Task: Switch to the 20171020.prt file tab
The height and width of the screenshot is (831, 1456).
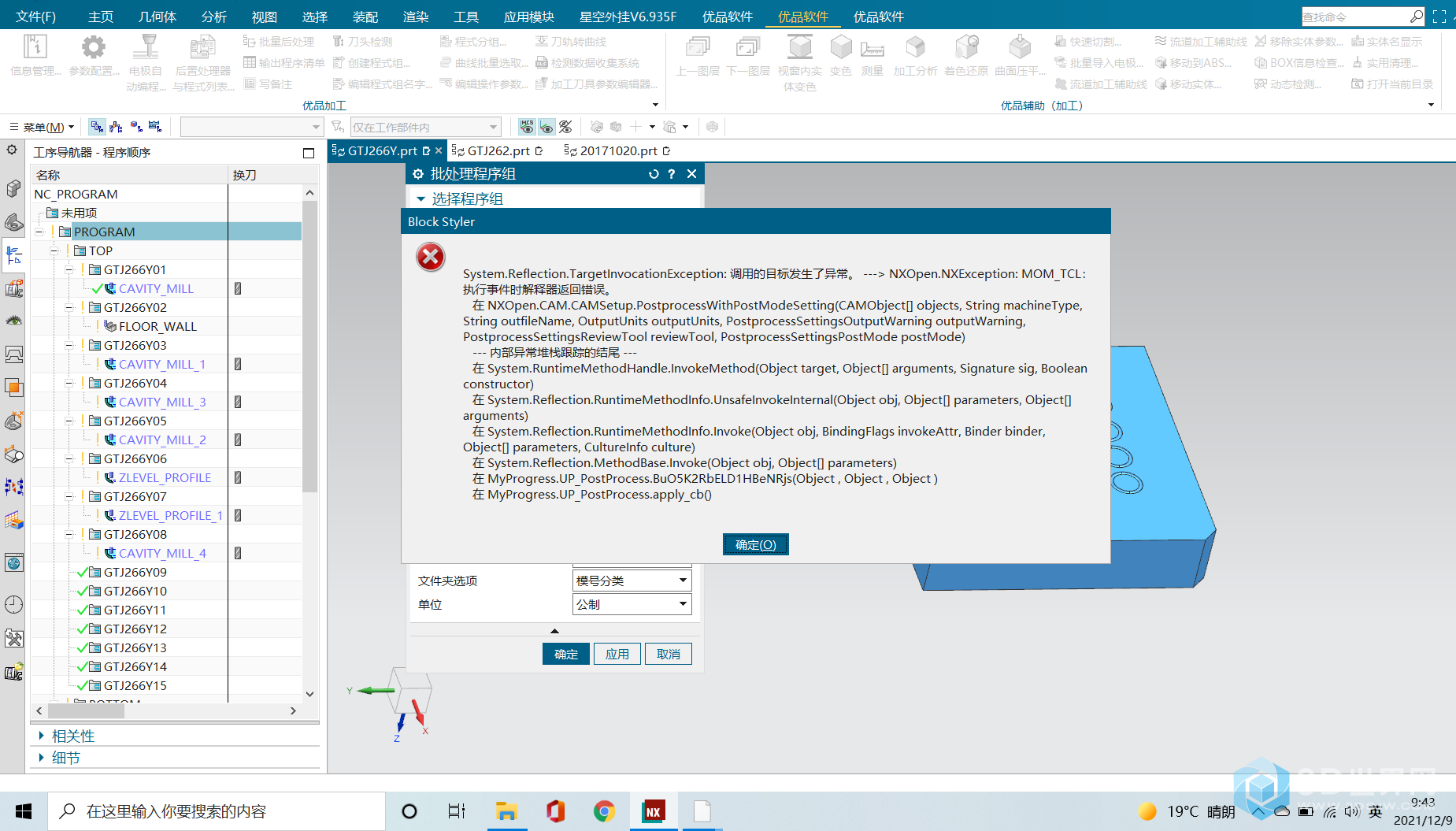Action: [x=617, y=150]
